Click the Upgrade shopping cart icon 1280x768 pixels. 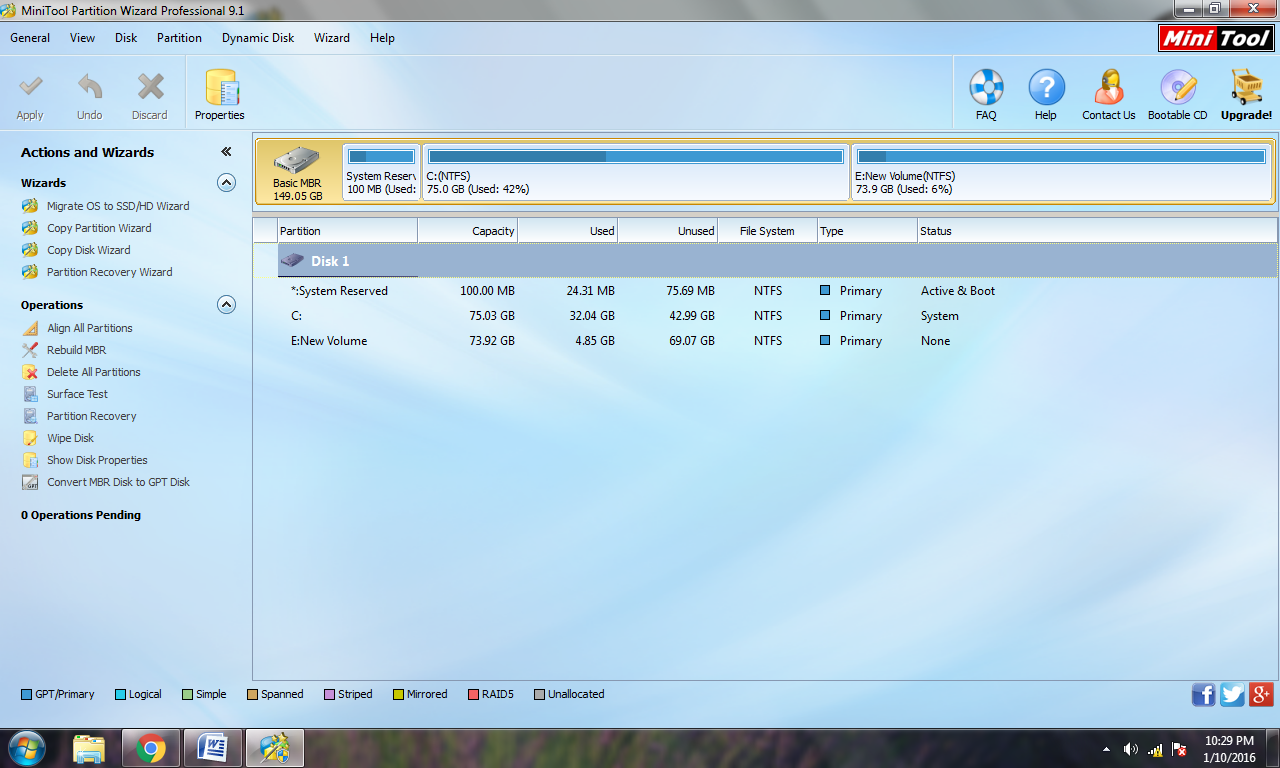(1246, 88)
